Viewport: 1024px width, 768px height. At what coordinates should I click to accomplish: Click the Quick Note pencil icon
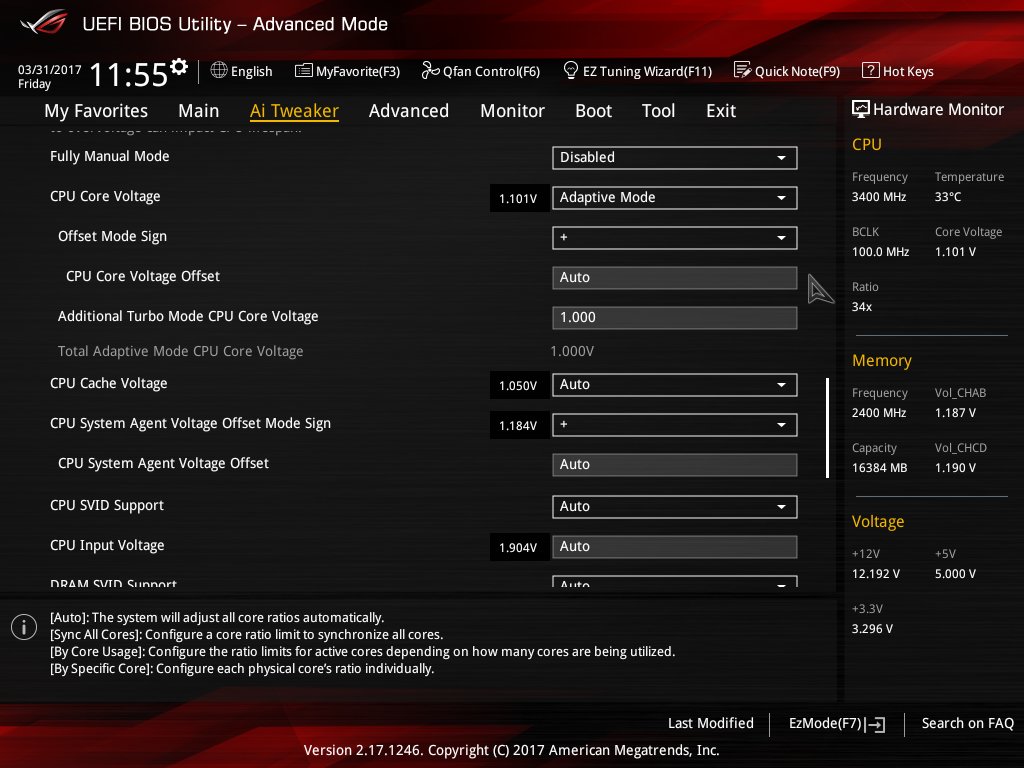[743, 70]
